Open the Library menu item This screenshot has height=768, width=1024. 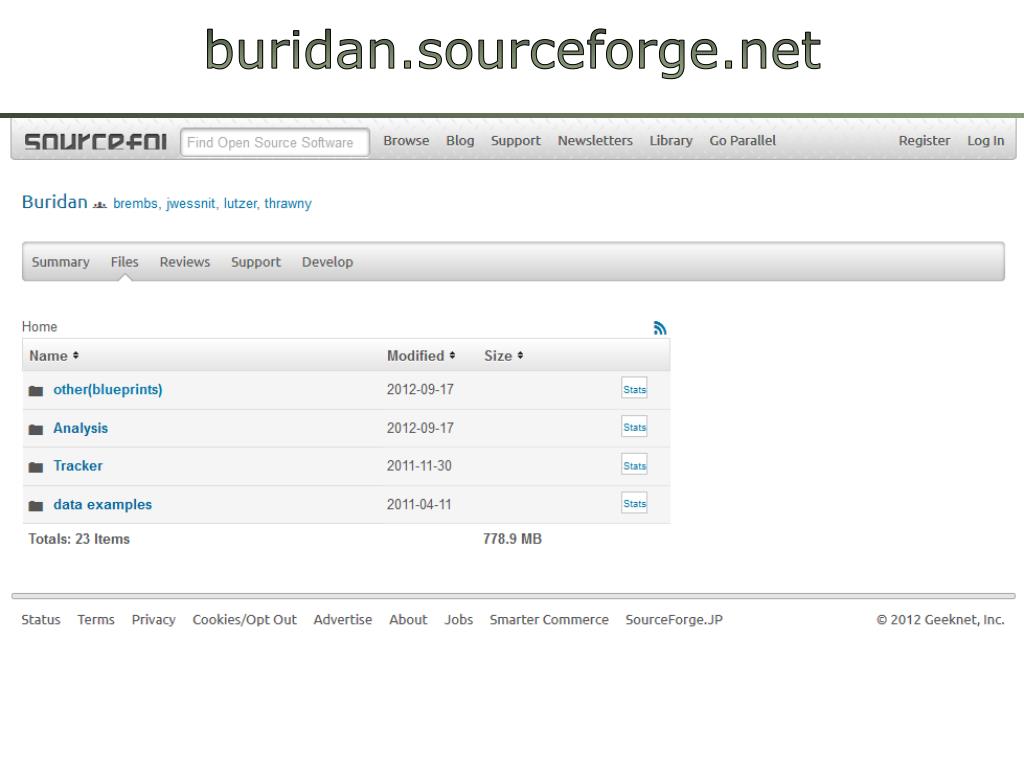coord(671,140)
